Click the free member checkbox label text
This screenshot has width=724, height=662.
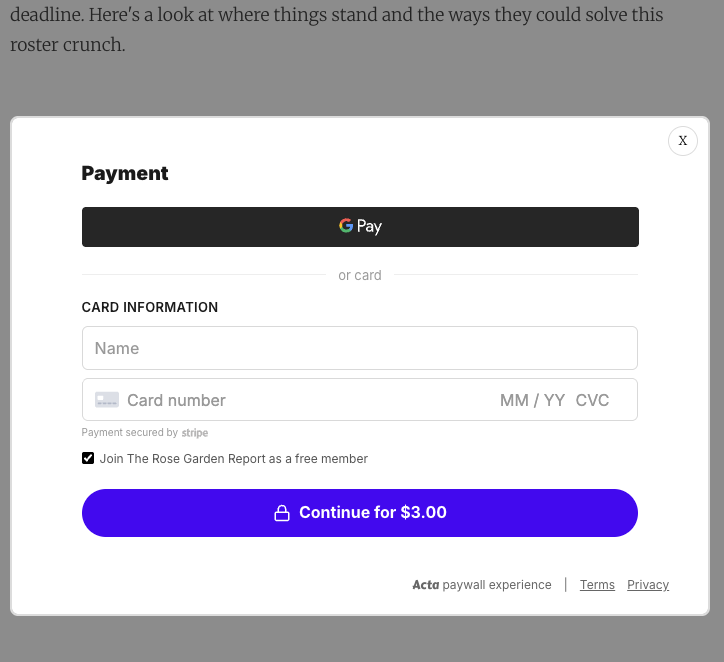234,458
